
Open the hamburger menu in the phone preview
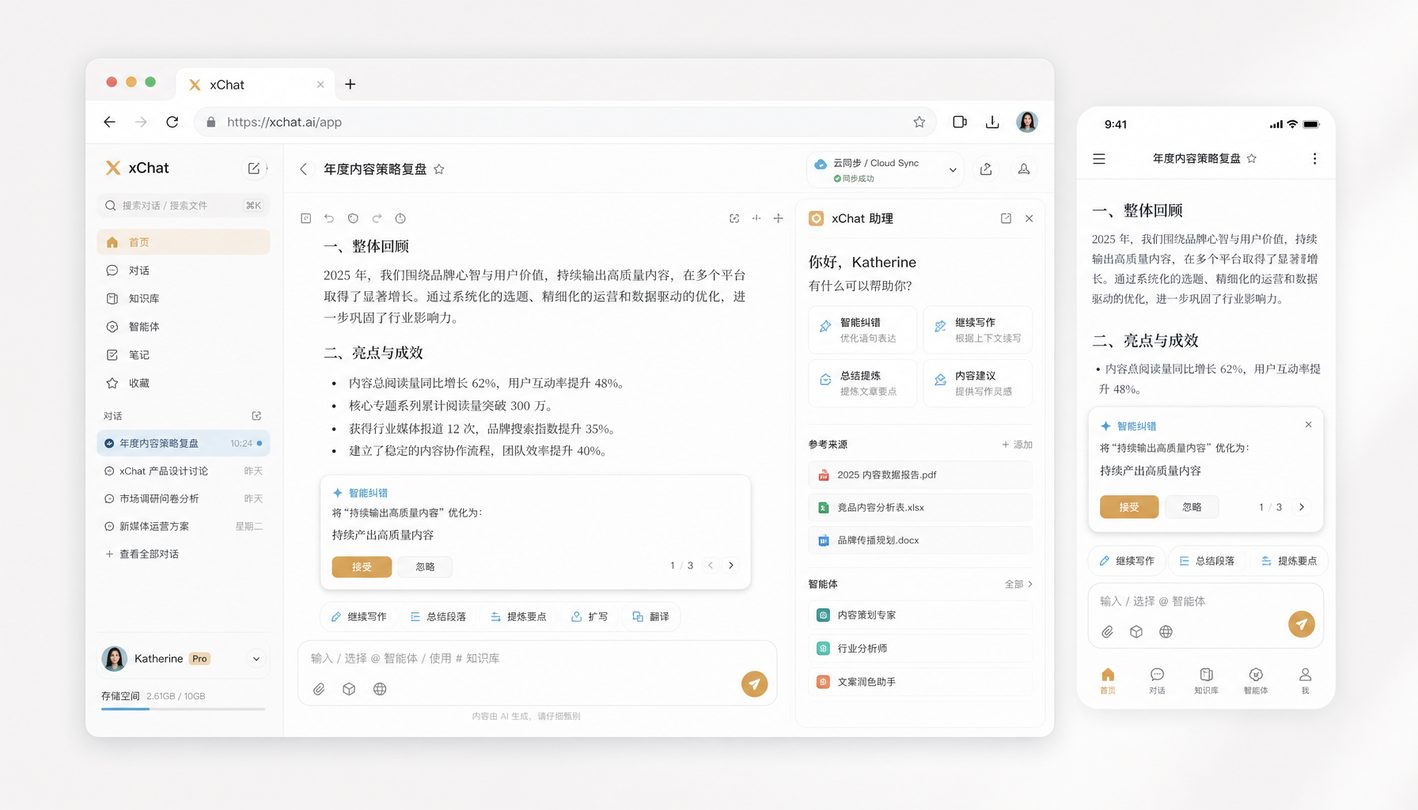[1099, 159]
